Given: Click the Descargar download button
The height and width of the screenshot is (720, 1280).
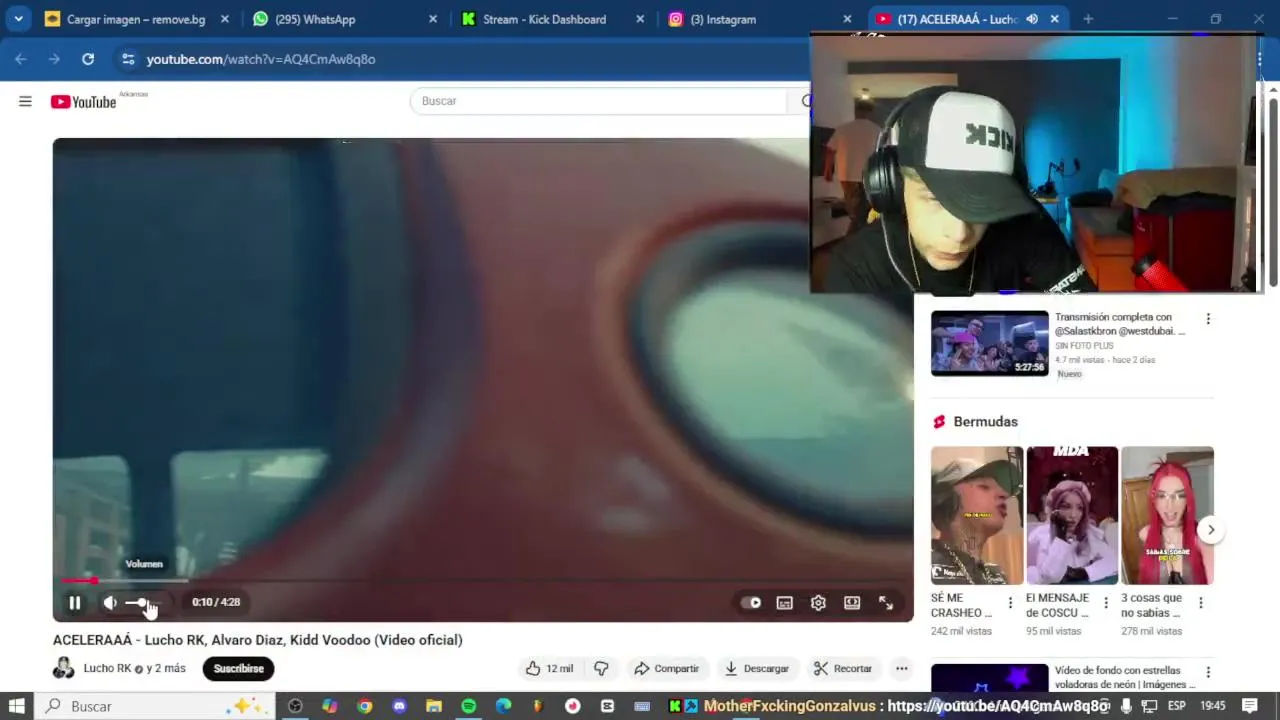Looking at the screenshot, I should click(757, 668).
